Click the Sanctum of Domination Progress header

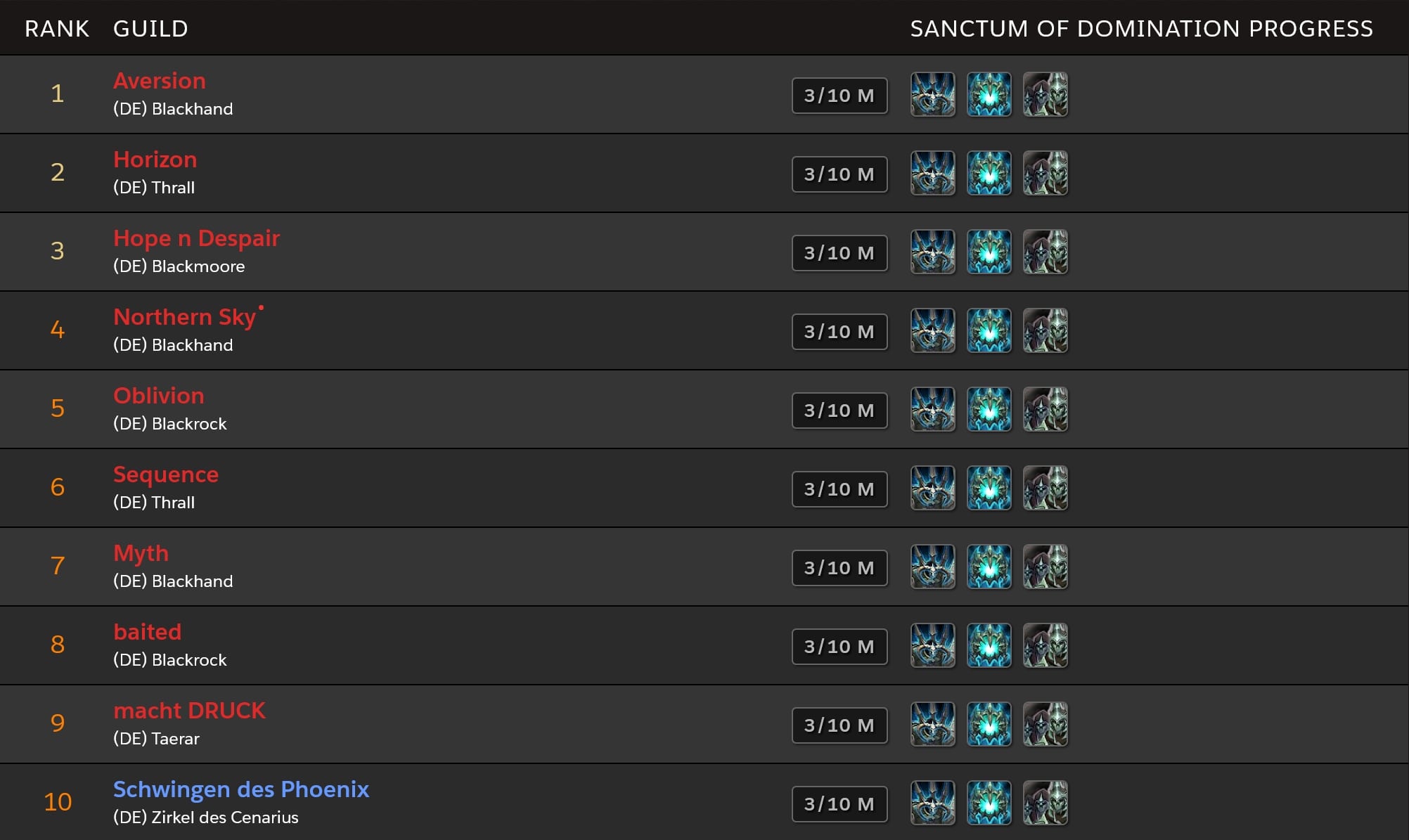pos(1142,29)
